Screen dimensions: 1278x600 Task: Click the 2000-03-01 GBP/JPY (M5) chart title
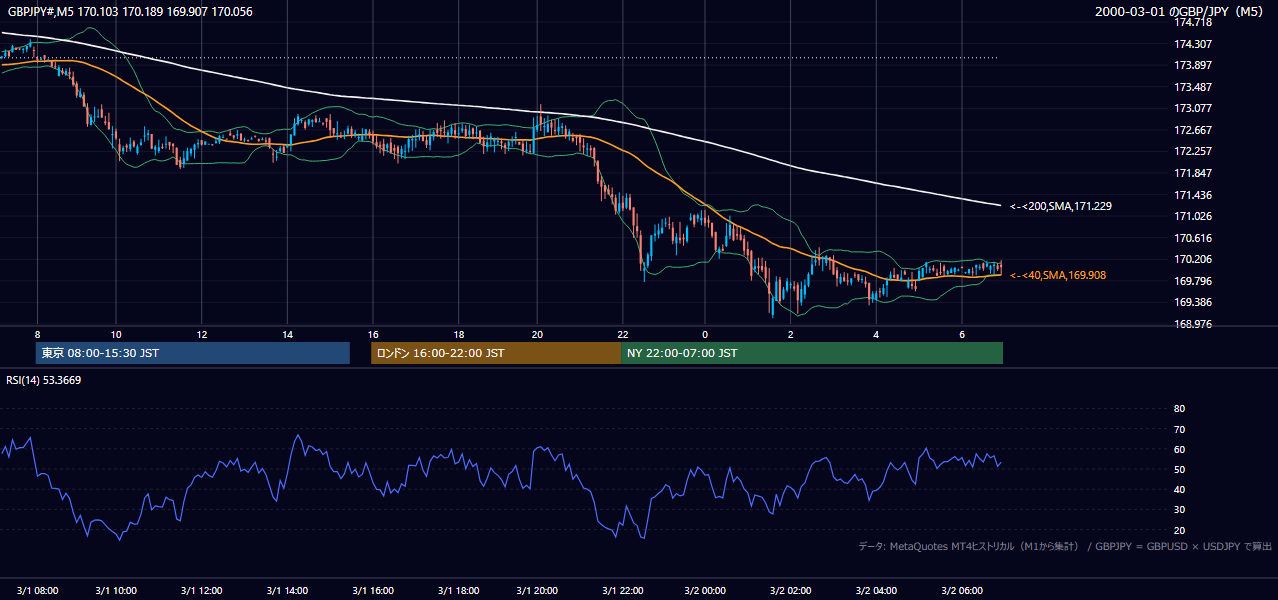pyautogui.click(x=1181, y=12)
